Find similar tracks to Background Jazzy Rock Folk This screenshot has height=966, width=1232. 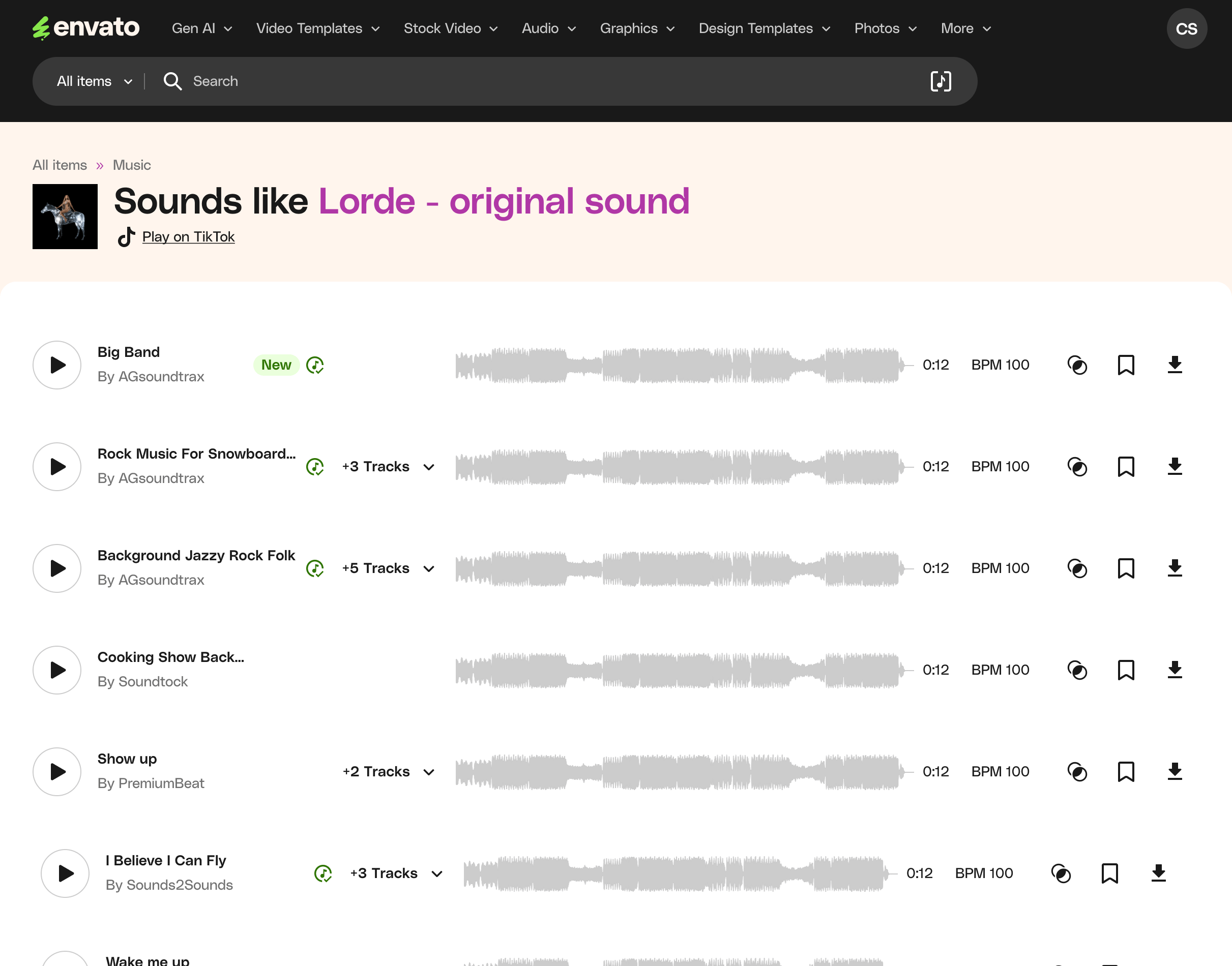point(1076,568)
